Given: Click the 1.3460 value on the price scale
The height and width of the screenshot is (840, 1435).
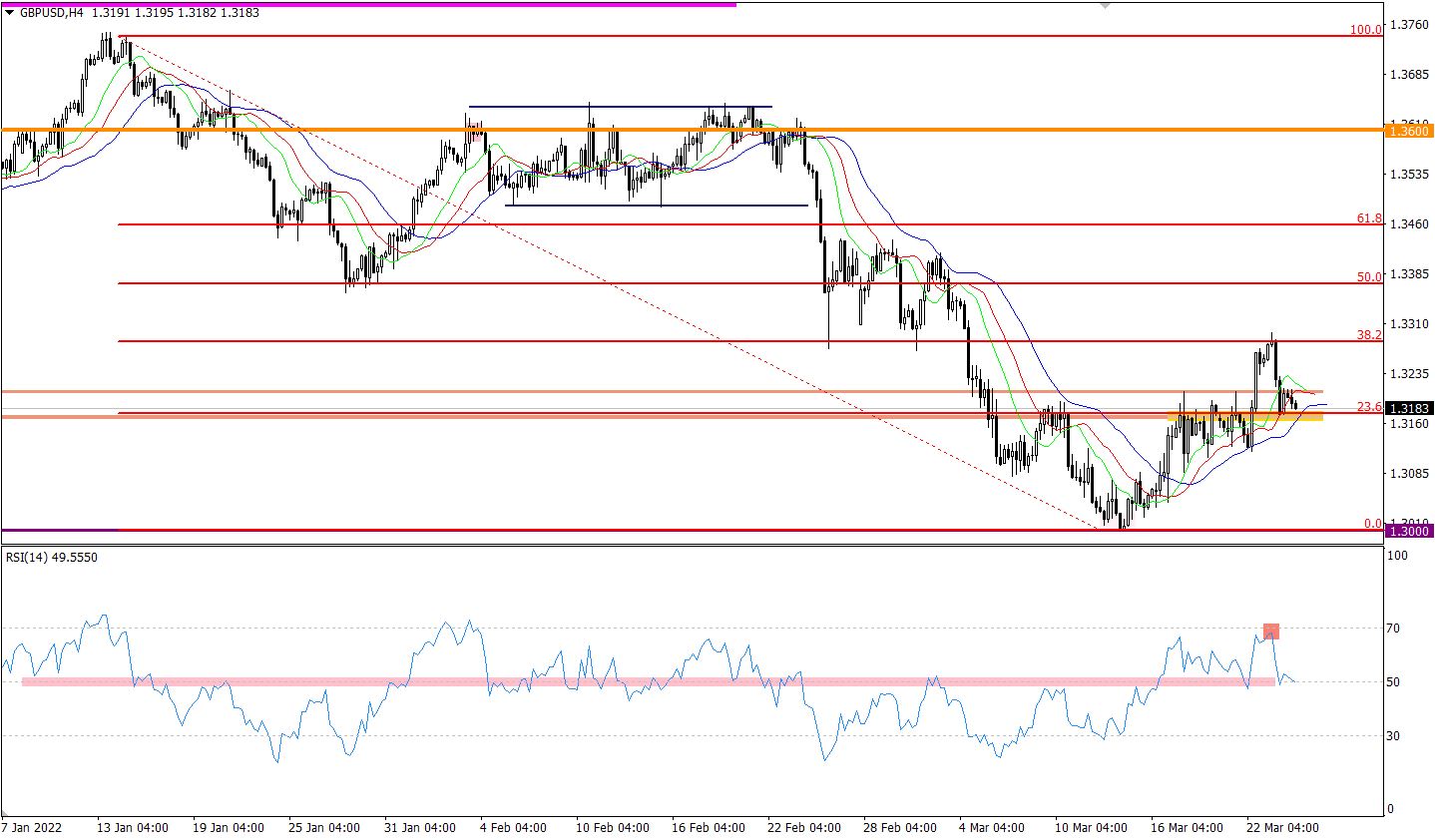Looking at the screenshot, I should pos(1410,223).
